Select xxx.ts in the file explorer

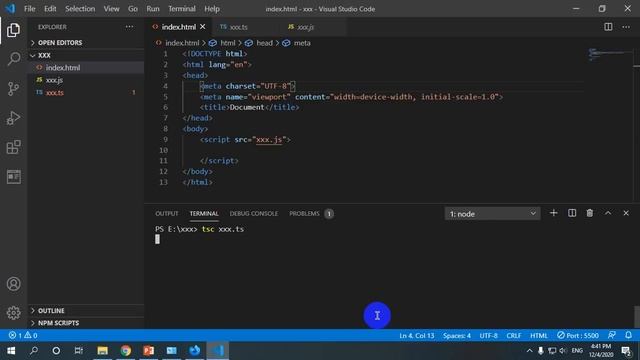[86, 93]
